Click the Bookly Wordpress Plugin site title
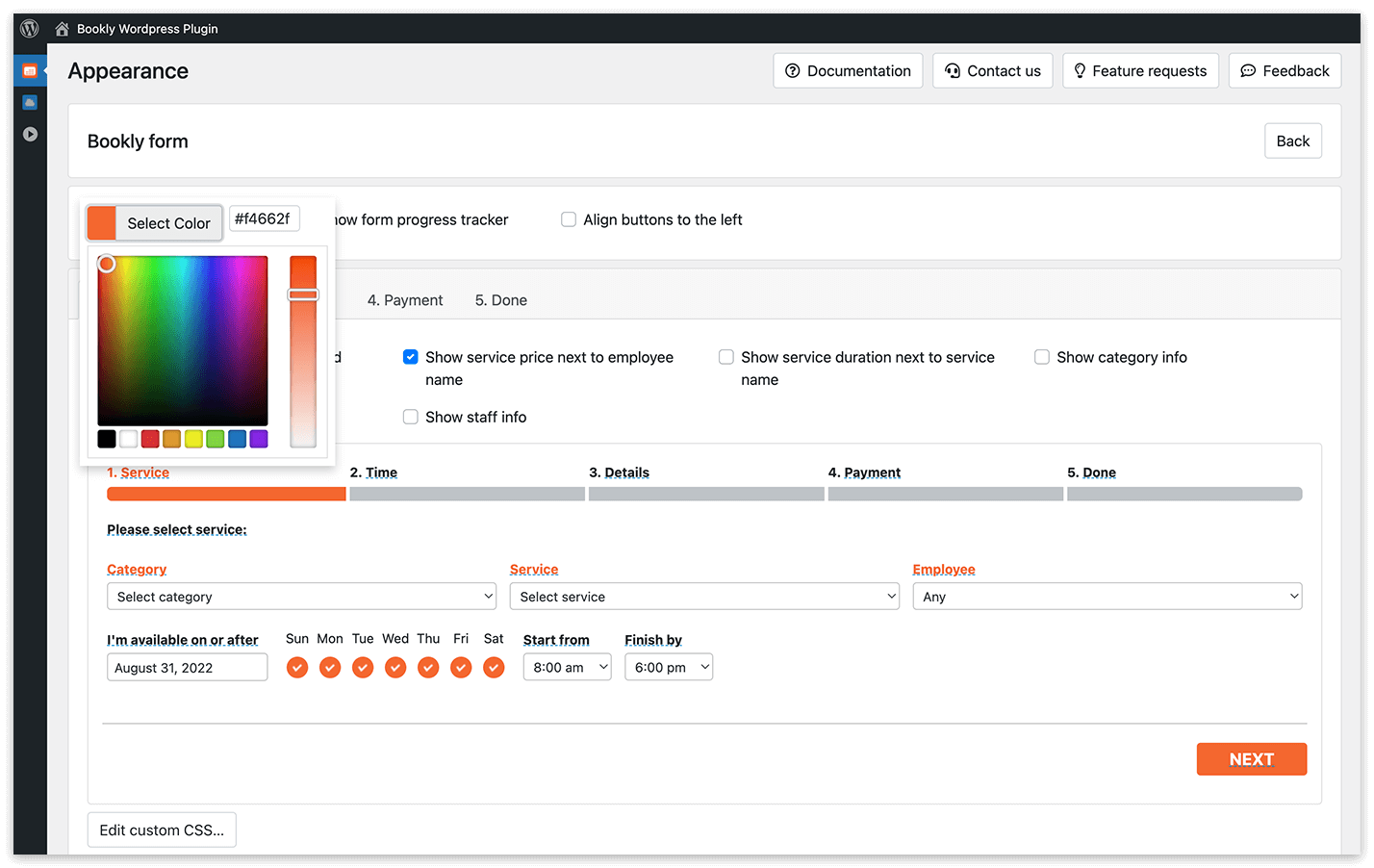The image size is (1374, 868). pos(147,29)
